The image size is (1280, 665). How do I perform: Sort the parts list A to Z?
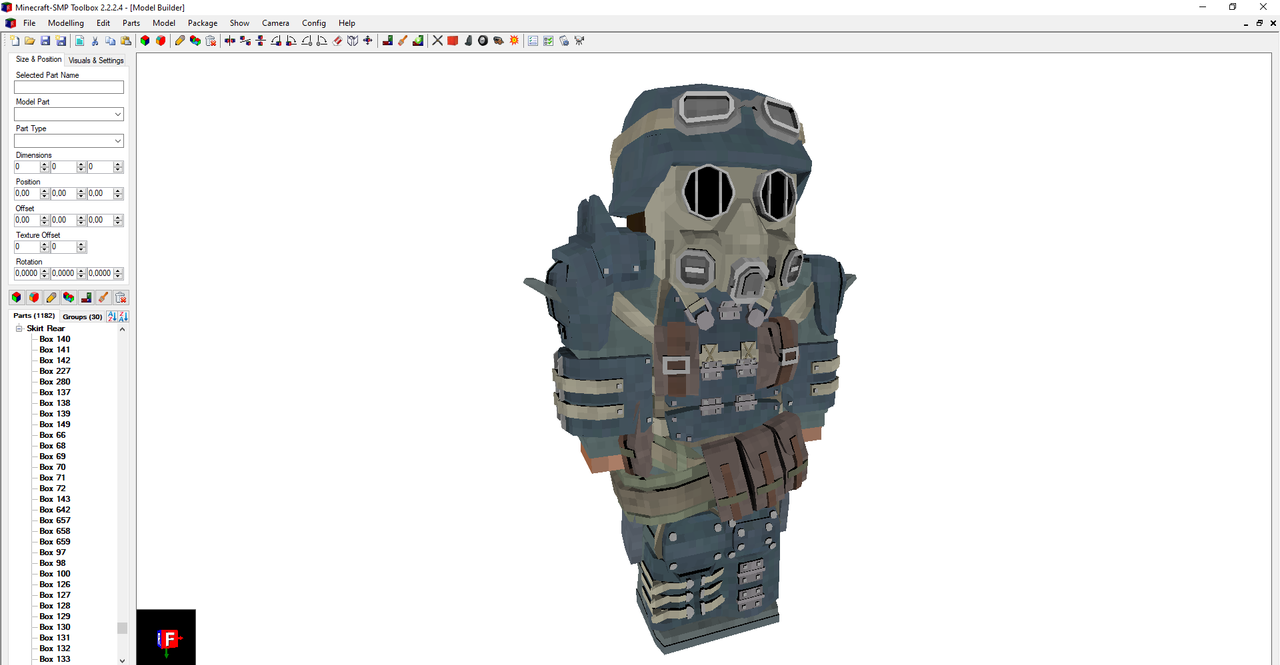[x=111, y=316]
